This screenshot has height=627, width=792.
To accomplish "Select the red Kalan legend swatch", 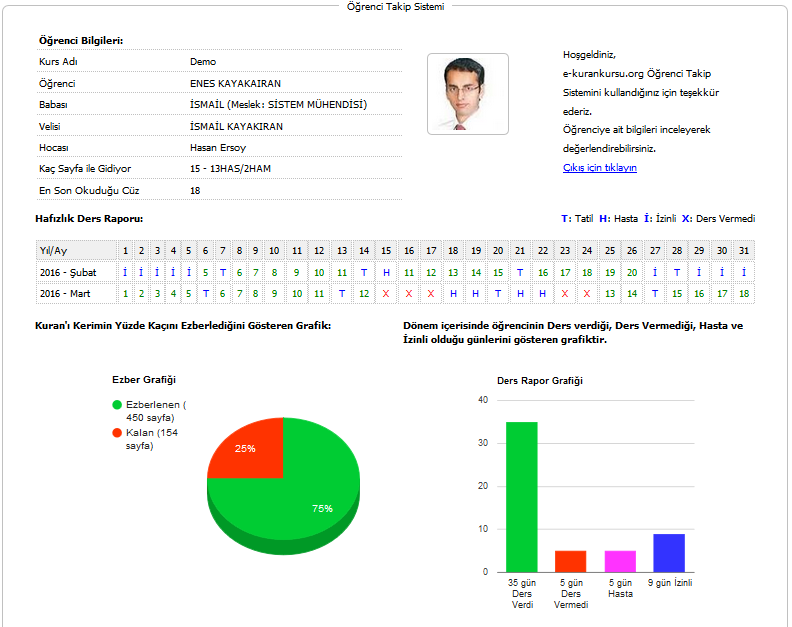I will coord(118,433).
